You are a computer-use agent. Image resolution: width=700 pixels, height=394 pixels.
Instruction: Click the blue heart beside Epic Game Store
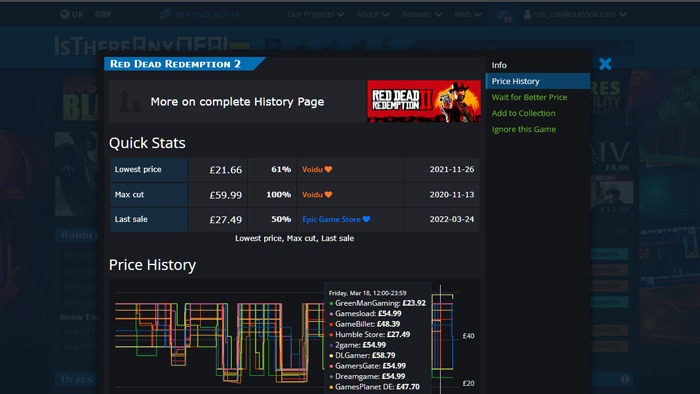click(367, 220)
